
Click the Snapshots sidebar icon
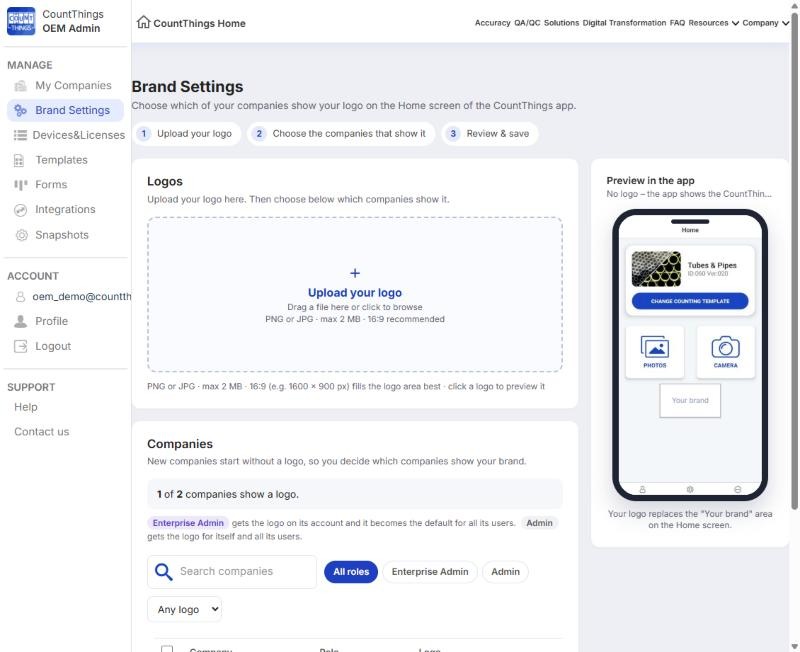coord(21,235)
